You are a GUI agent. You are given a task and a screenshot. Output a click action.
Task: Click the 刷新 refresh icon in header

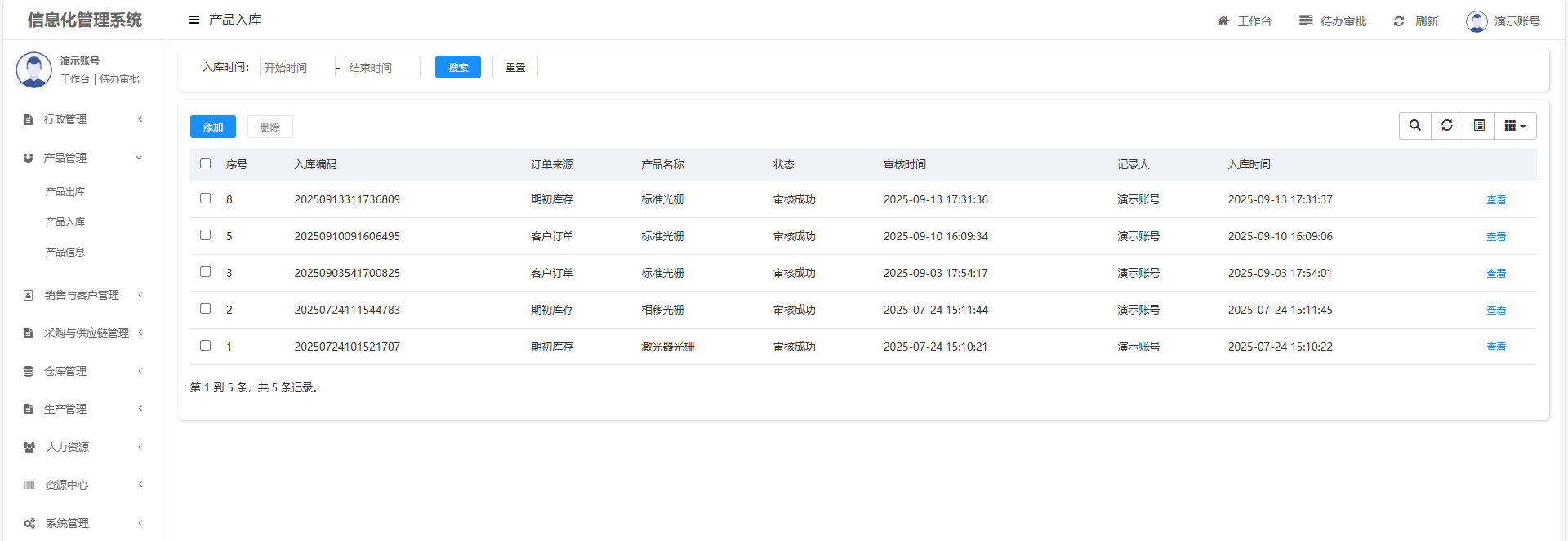[1399, 21]
